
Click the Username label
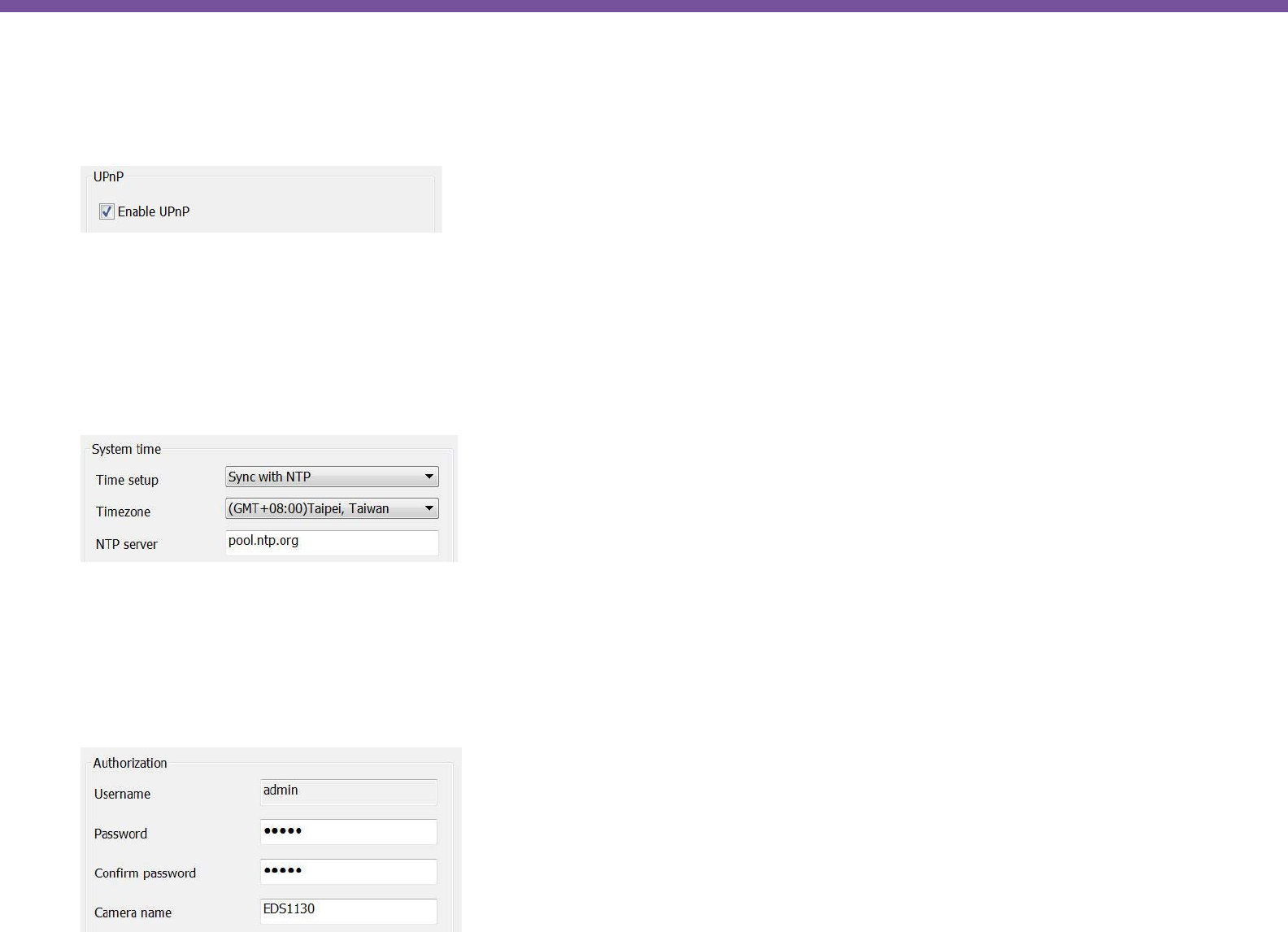[x=122, y=794]
